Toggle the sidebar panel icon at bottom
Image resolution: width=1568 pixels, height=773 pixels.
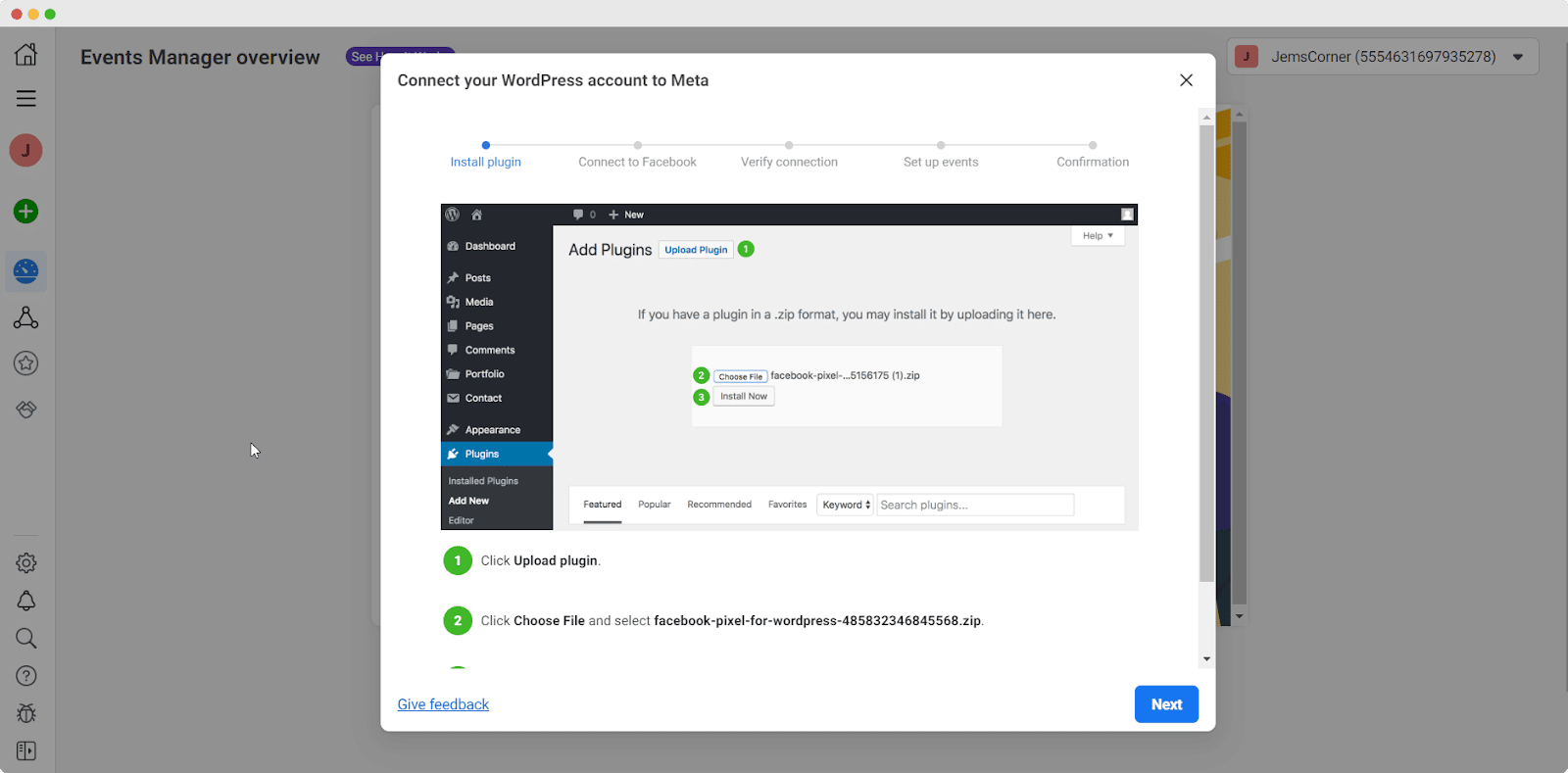coord(26,750)
